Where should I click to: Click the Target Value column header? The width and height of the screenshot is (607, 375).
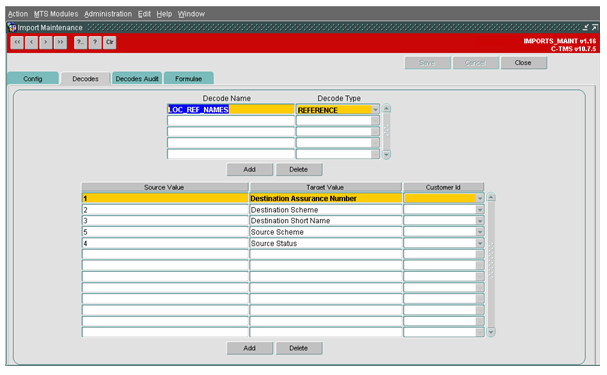pyautogui.click(x=326, y=187)
